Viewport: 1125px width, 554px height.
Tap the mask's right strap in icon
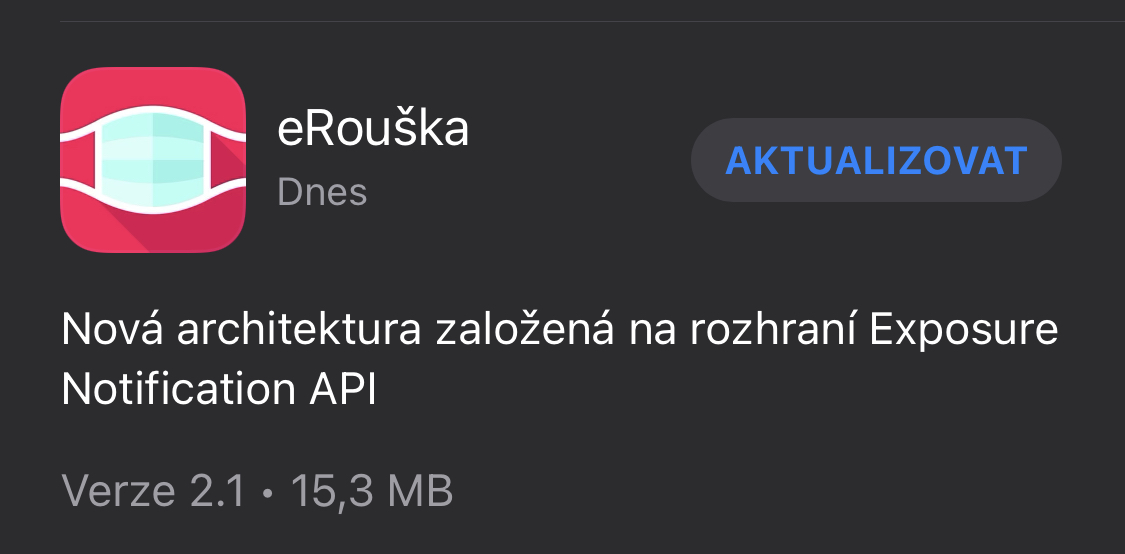pos(229,160)
